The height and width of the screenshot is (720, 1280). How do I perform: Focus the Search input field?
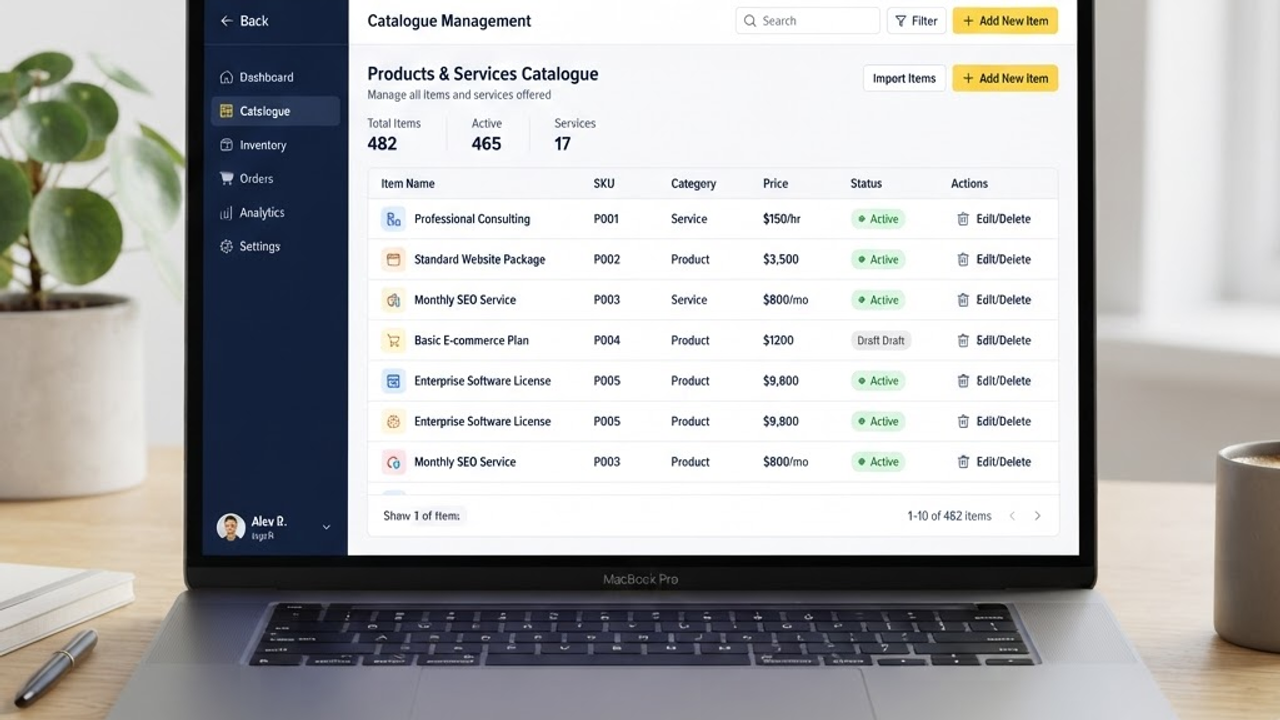(x=808, y=21)
